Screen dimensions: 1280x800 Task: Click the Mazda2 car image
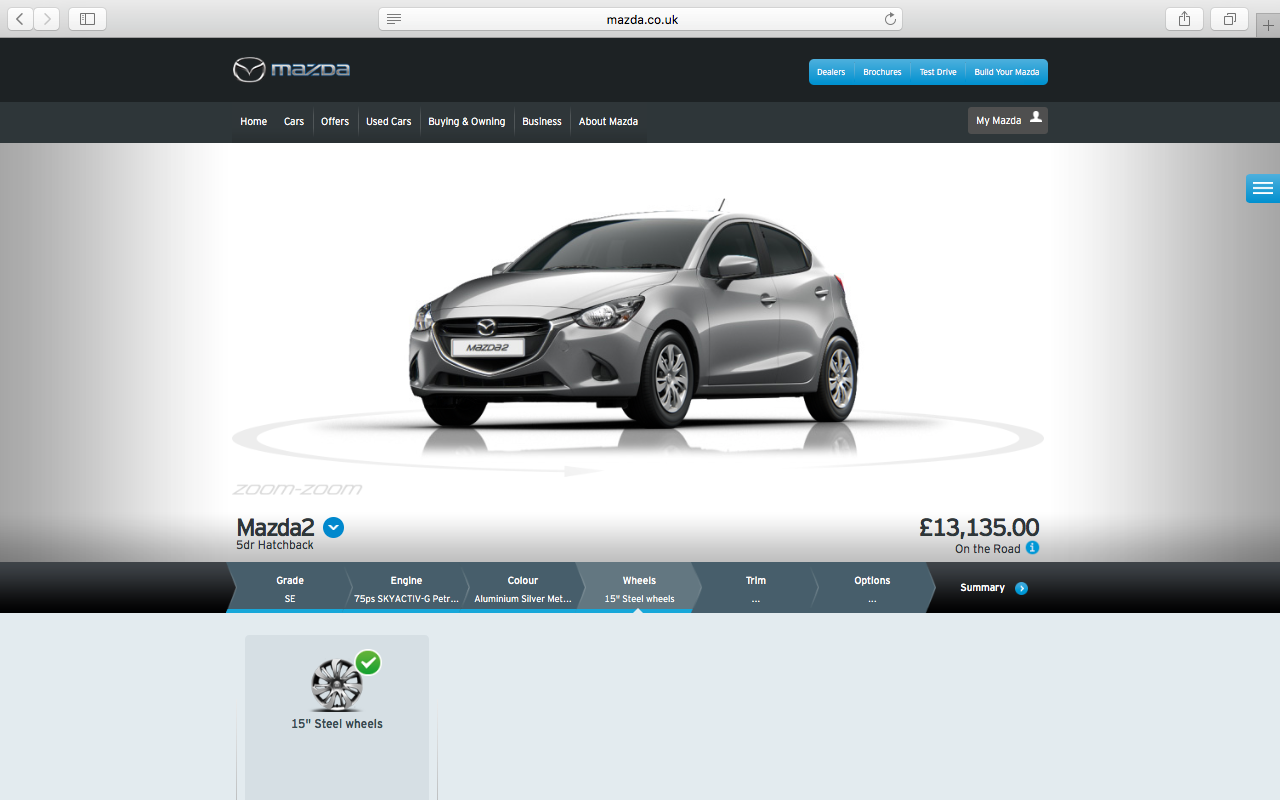coord(633,315)
